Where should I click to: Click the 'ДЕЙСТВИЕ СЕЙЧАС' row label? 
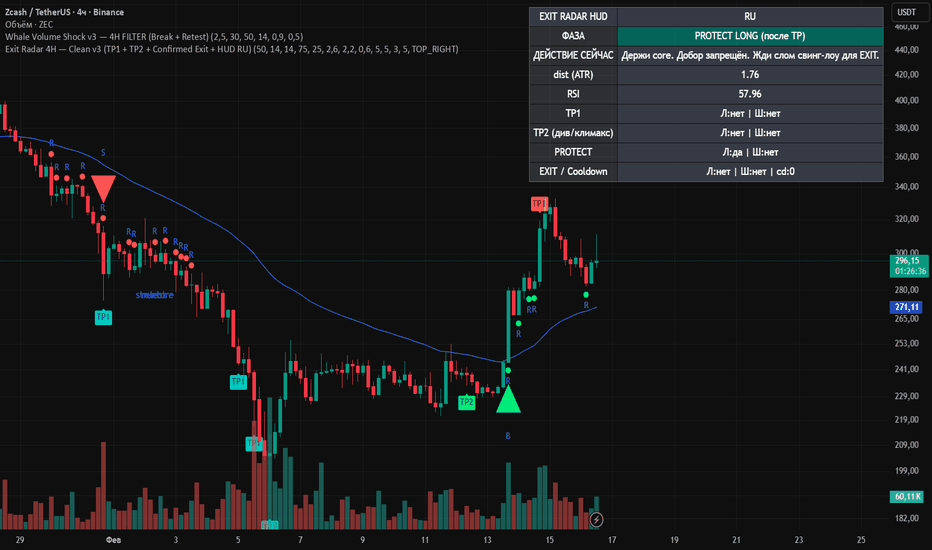coord(574,55)
